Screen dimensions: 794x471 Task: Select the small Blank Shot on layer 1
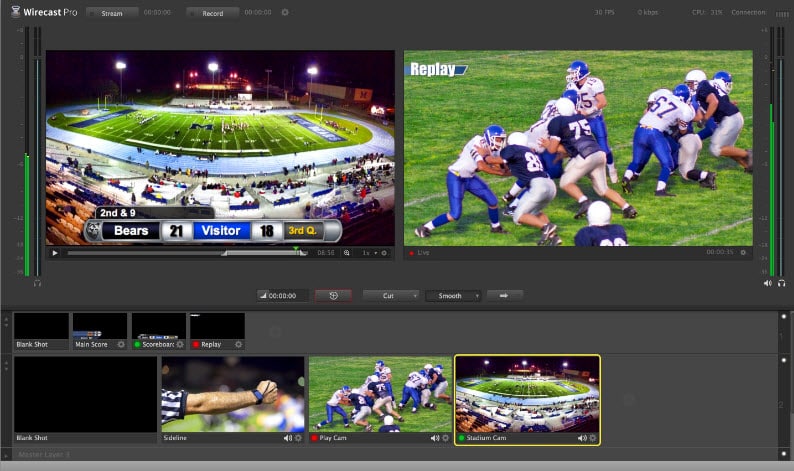pyautogui.click(x=42, y=331)
